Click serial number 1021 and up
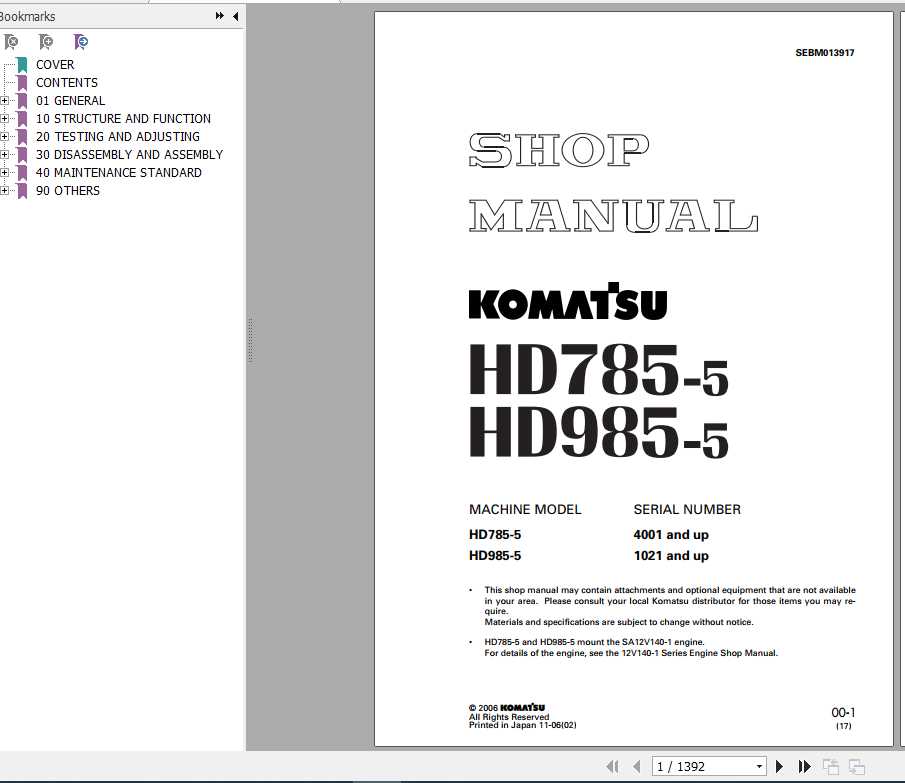This screenshot has height=783, width=905. point(671,556)
